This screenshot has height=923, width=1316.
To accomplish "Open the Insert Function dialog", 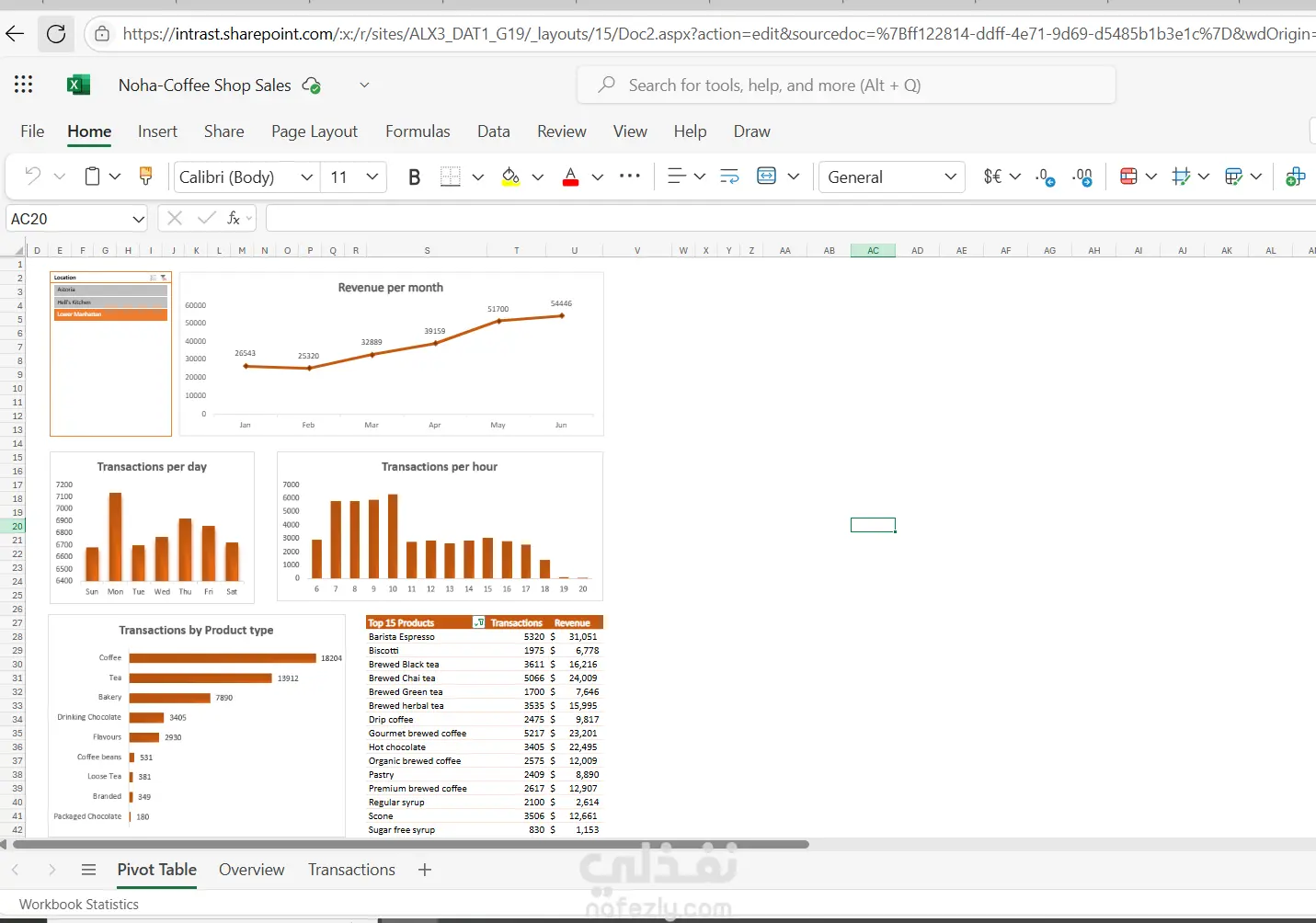I will click(x=234, y=218).
